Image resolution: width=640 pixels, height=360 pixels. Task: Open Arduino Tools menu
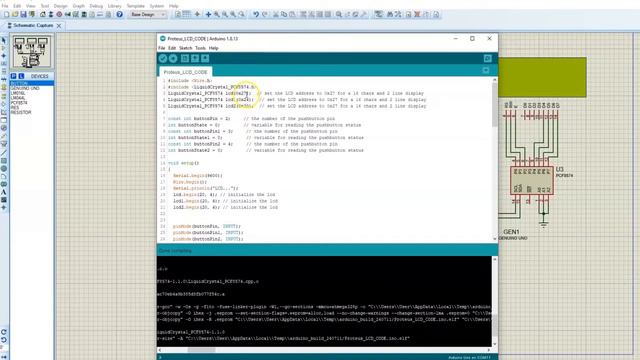pos(200,48)
